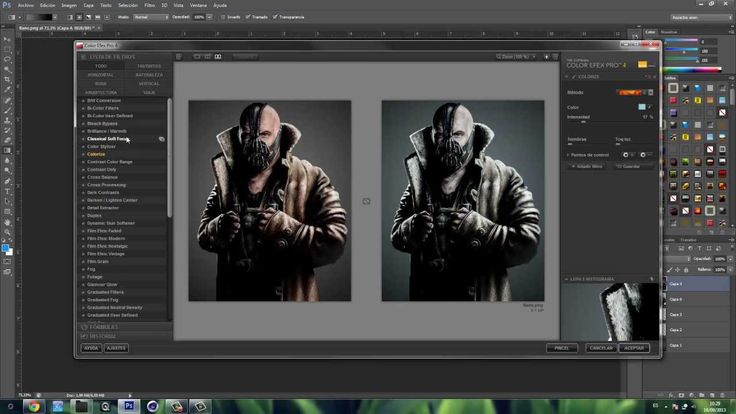Click the Intensidad slider track

[610, 122]
